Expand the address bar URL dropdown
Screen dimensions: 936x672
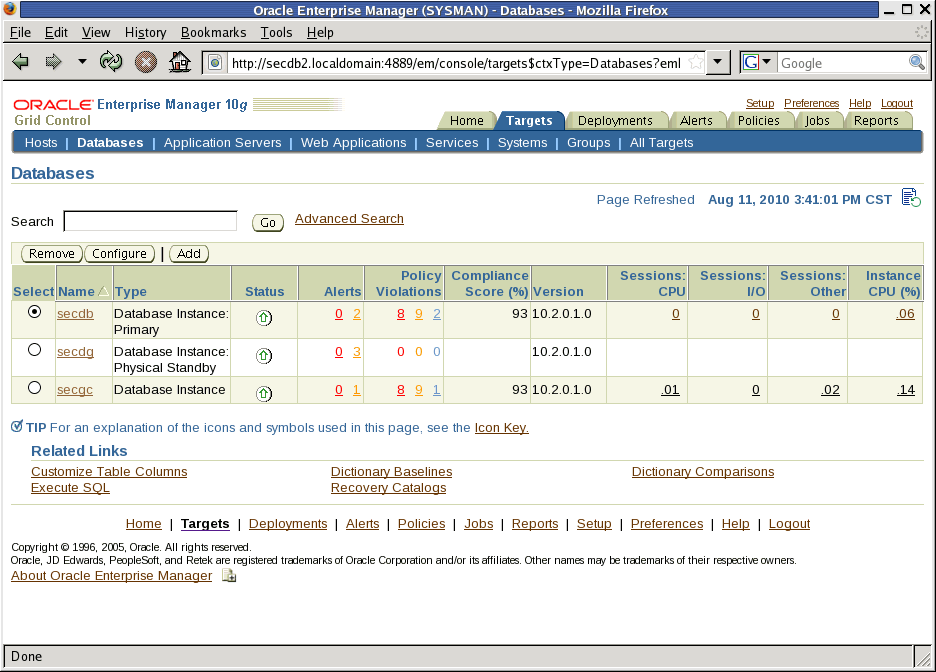click(718, 62)
